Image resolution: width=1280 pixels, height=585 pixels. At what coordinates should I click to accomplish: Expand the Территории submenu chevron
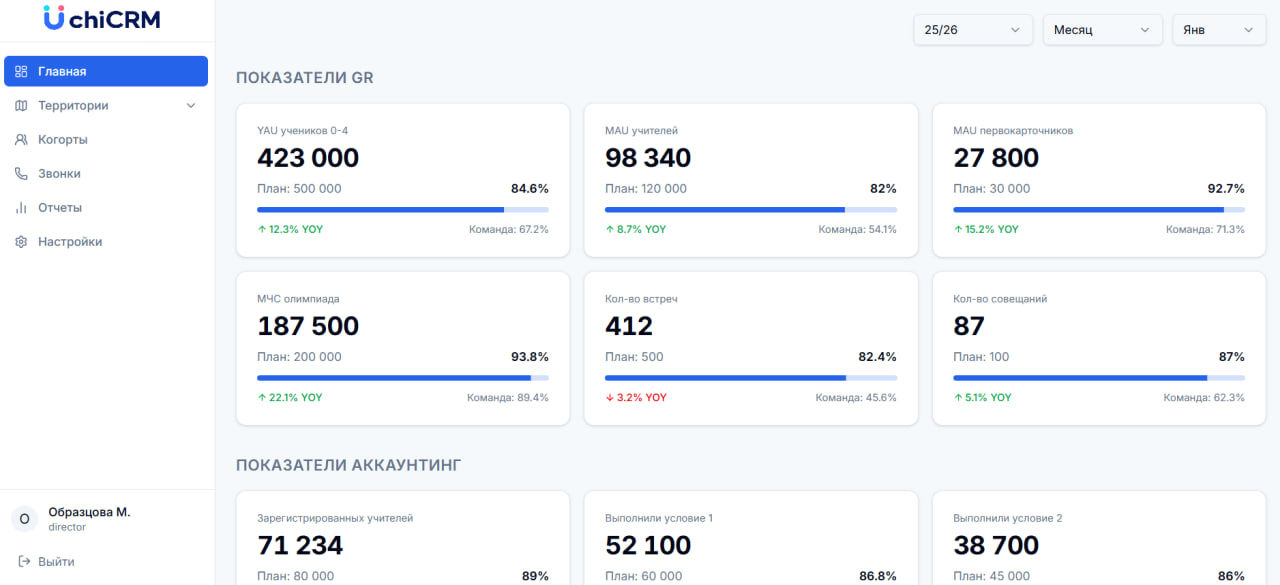[x=191, y=105]
